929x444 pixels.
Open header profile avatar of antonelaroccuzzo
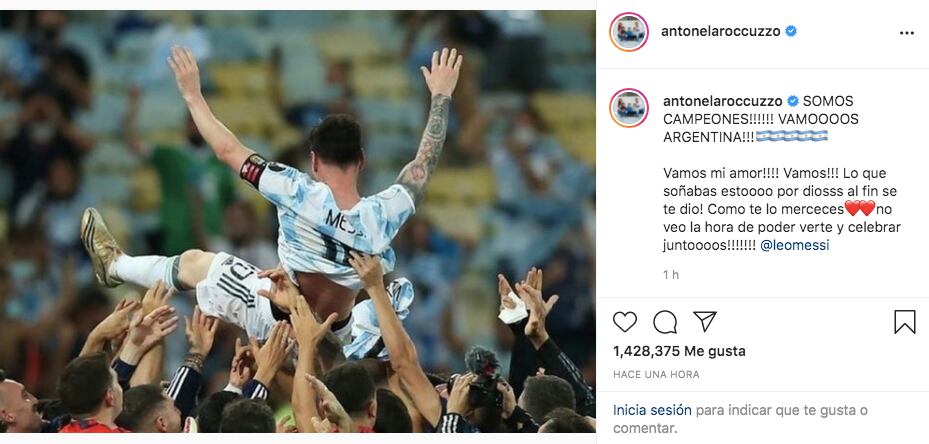(x=629, y=32)
